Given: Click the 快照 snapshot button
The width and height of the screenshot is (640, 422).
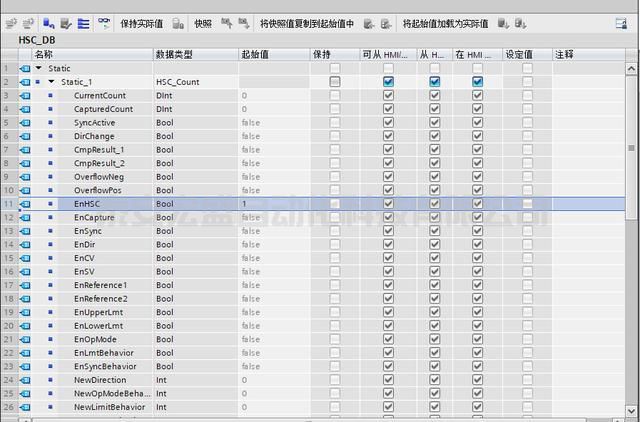Looking at the screenshot, I should (x=203, y=22).
